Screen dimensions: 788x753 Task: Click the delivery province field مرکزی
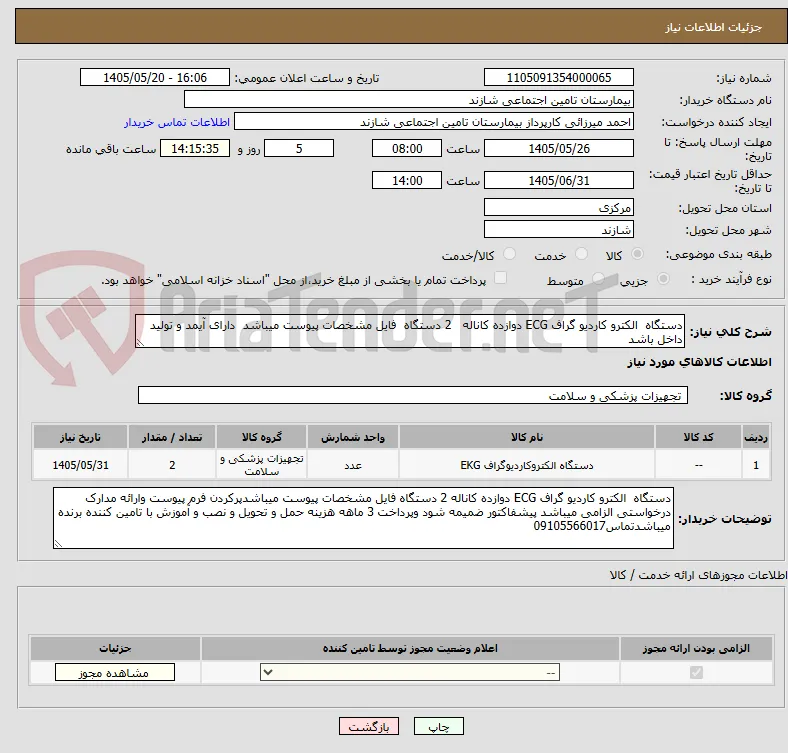click(x=558, y=207)
